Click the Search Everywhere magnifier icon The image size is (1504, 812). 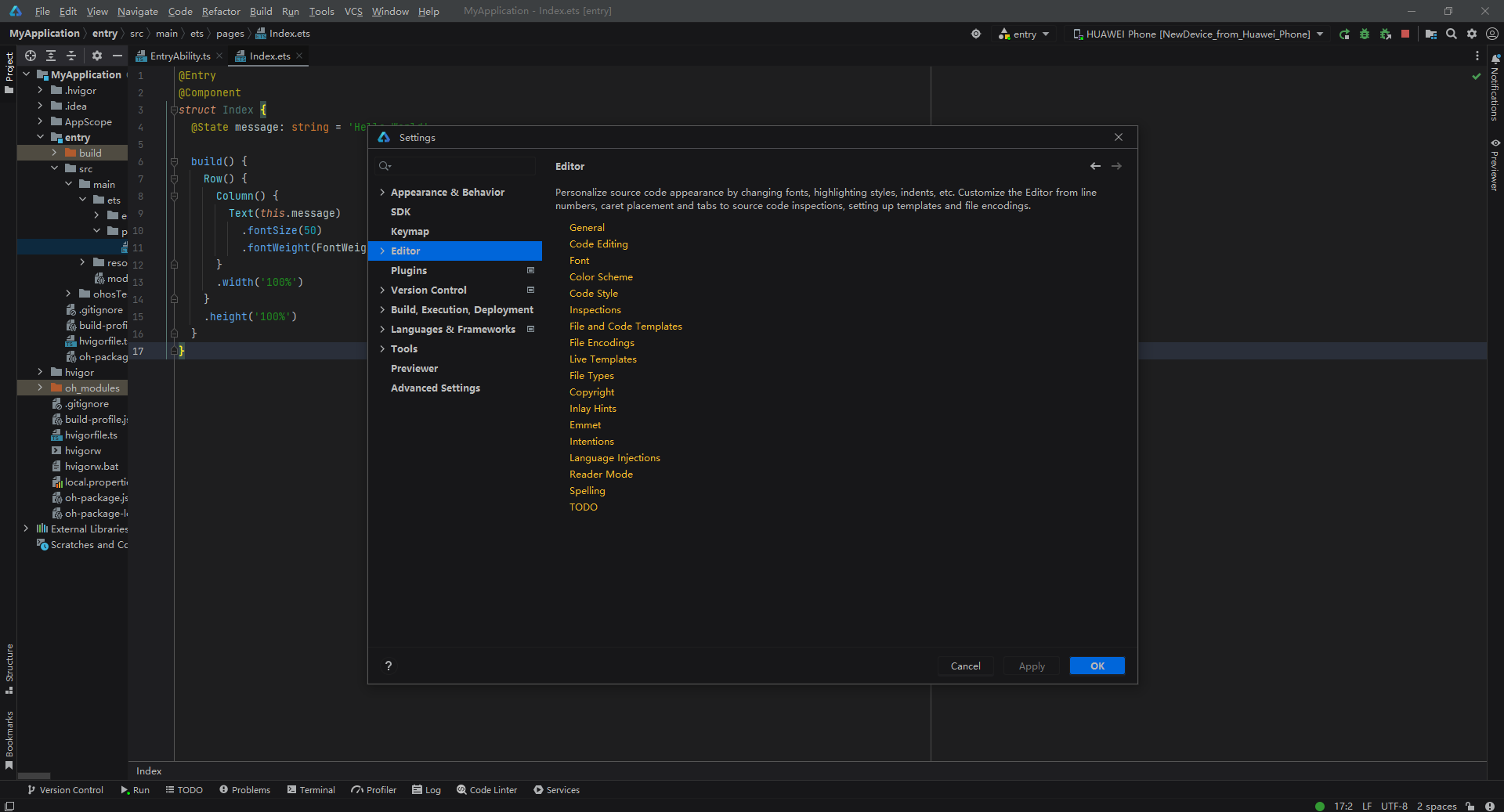[1452, 34]
